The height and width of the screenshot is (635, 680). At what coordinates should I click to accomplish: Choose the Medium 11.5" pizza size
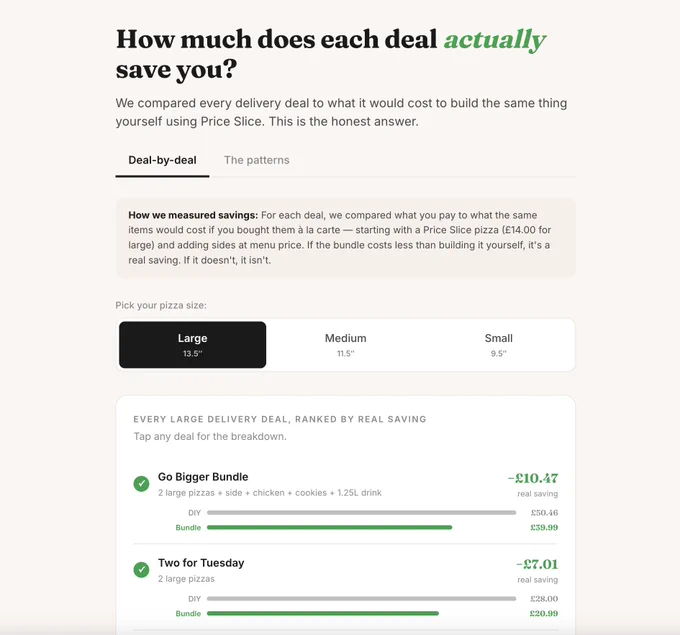(346, 345)
